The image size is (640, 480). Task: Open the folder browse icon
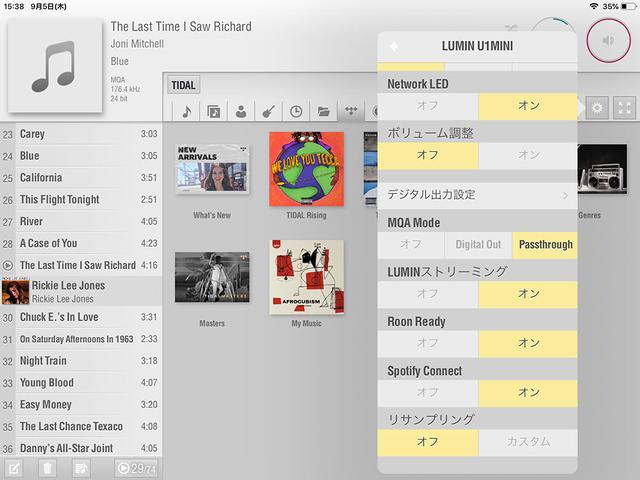coord(323,111)
